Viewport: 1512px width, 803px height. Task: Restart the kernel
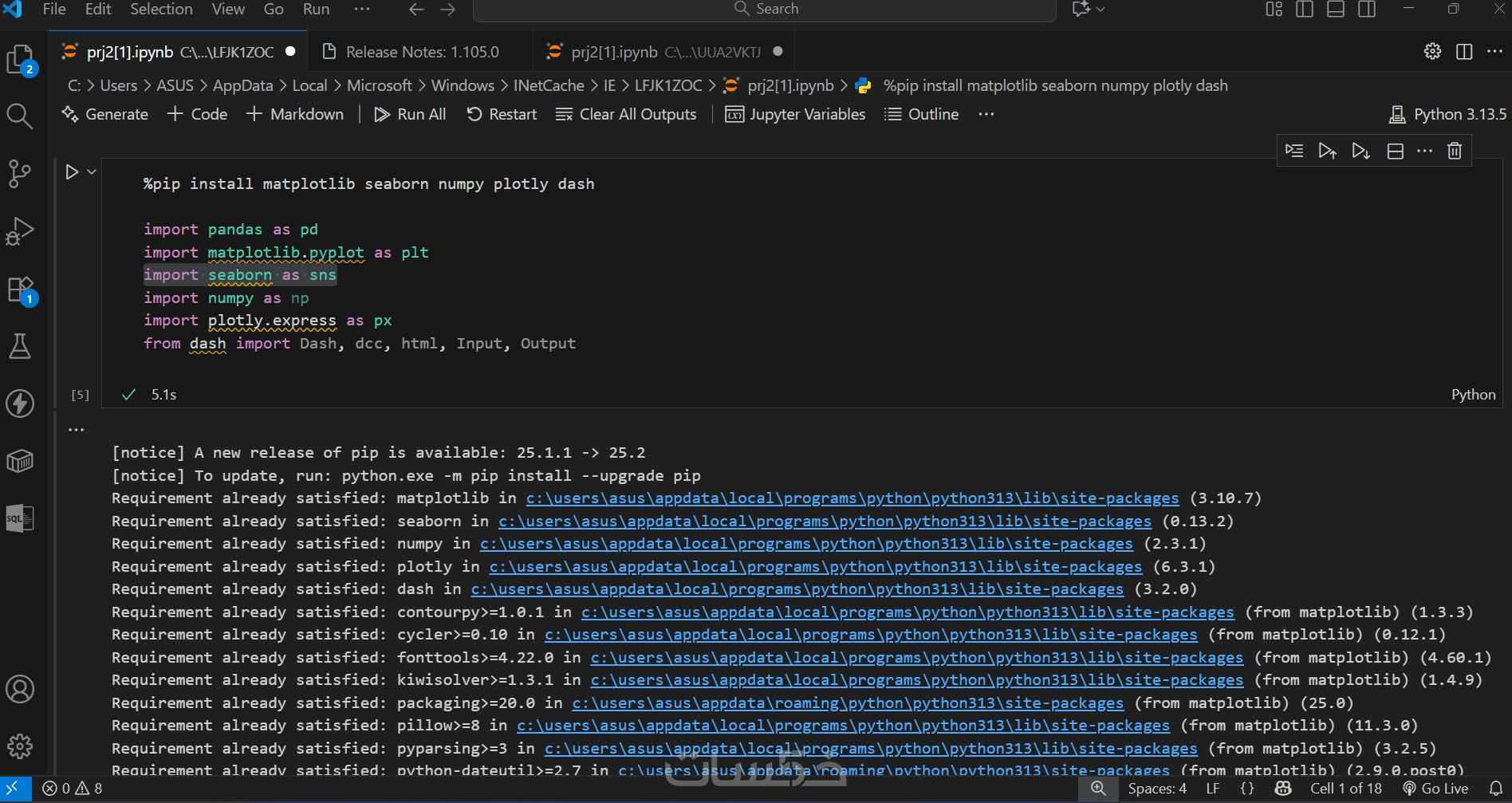pos(502,114)
